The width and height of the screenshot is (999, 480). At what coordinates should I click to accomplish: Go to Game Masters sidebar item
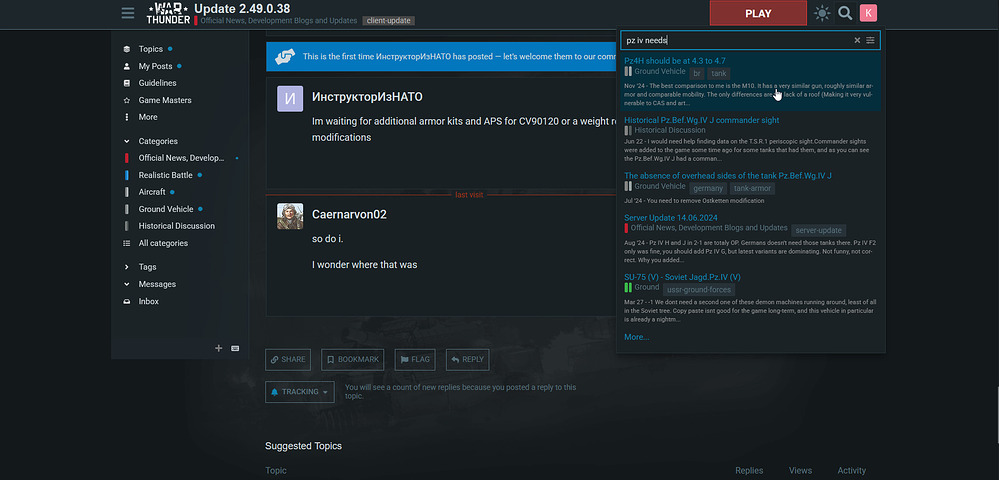(165, 100)
